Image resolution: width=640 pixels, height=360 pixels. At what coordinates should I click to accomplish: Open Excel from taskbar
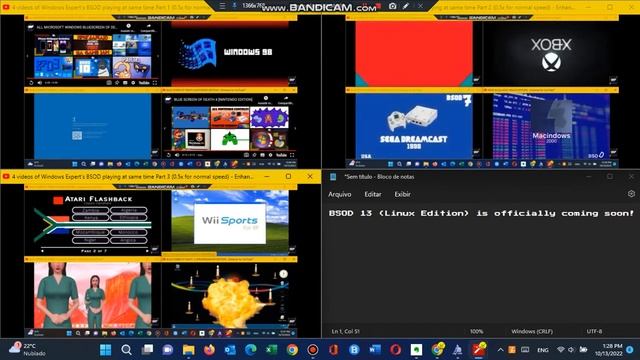tap(271, 350)
